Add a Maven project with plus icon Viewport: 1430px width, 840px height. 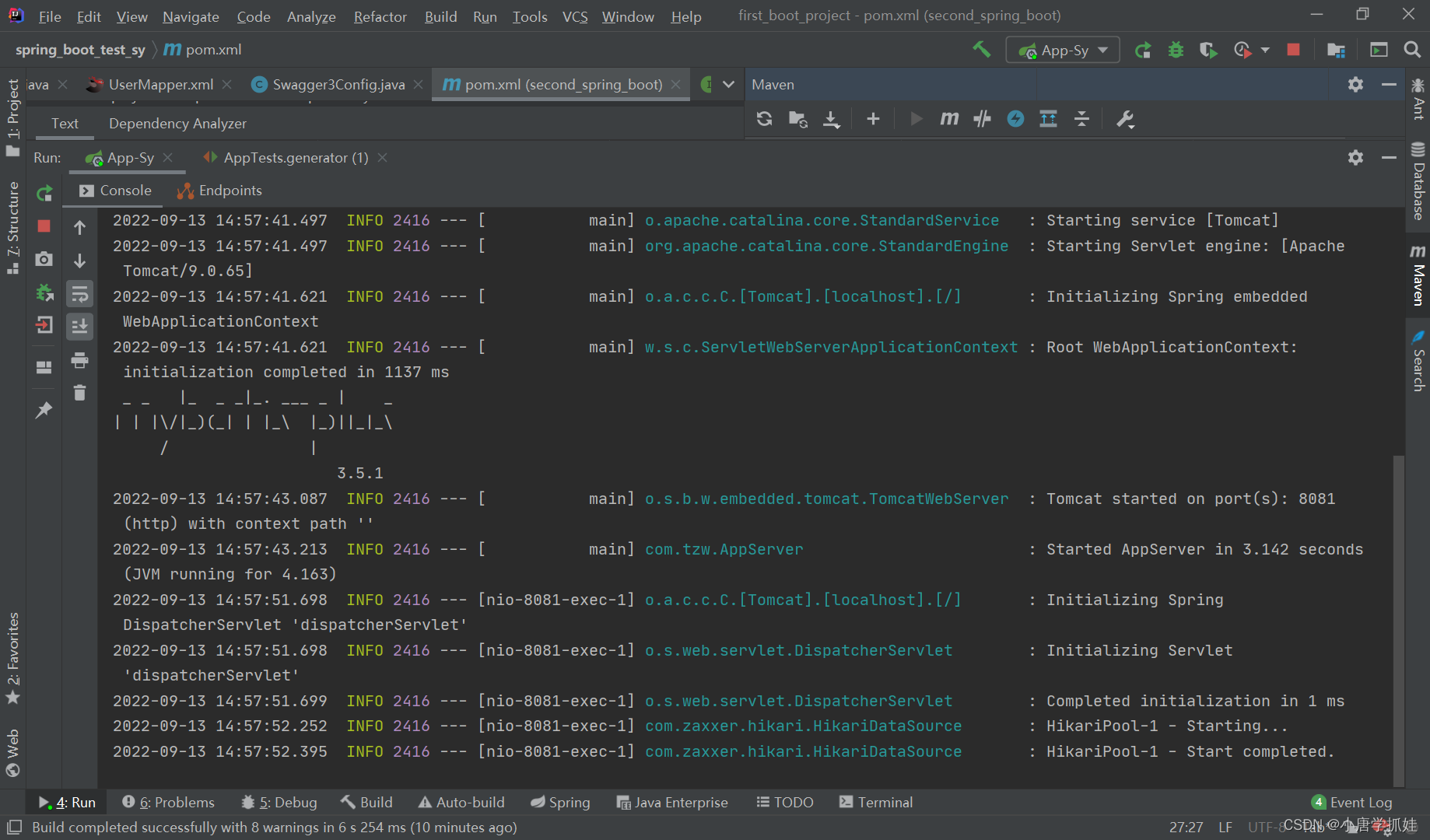tap(873, 119)
